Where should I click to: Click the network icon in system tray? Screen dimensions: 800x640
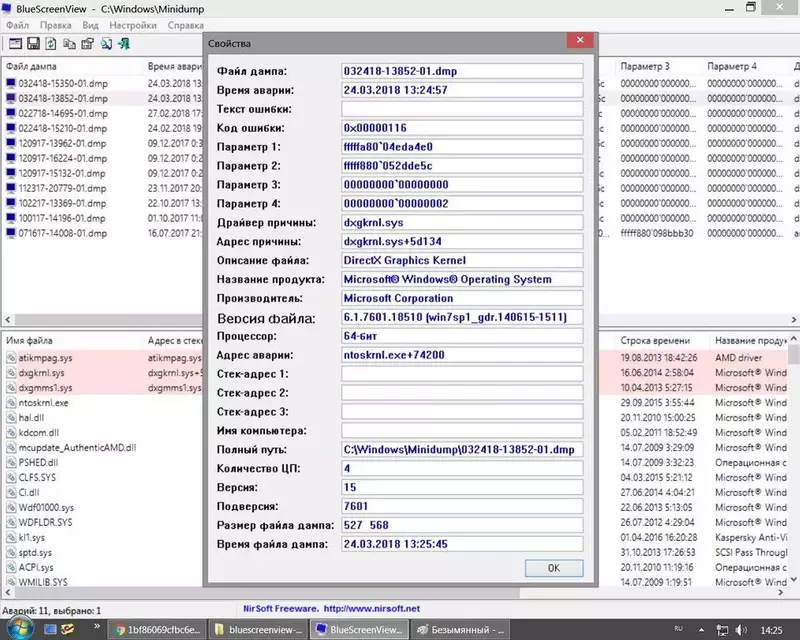click(722, 630)
